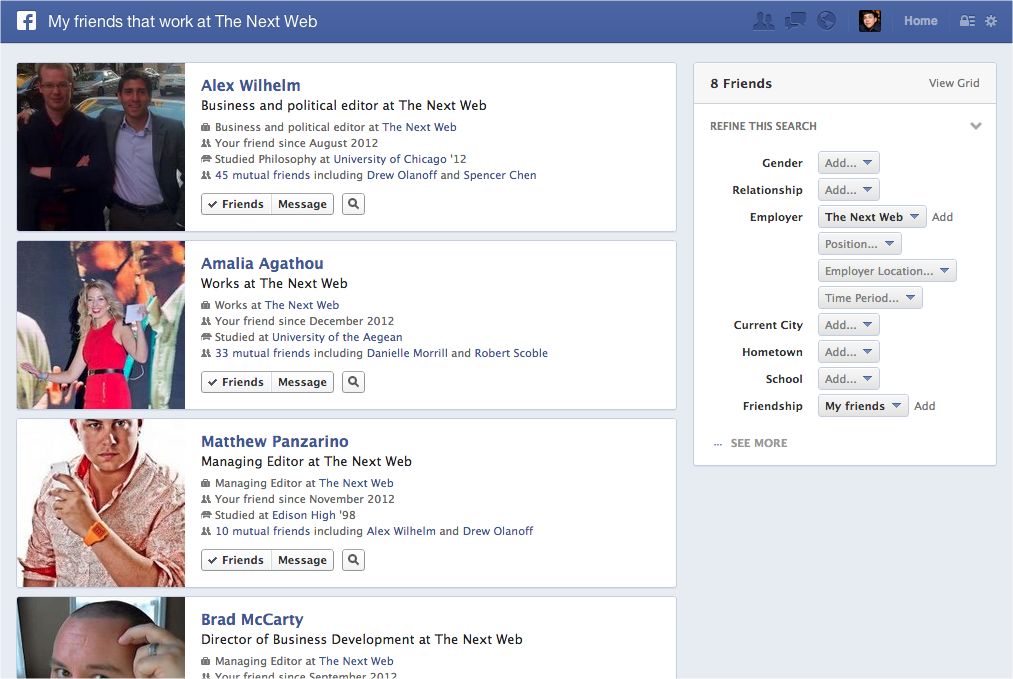1013x679 pixels.
Task: Open Danielle Morrill profile link
Action: tap(407, 353)
